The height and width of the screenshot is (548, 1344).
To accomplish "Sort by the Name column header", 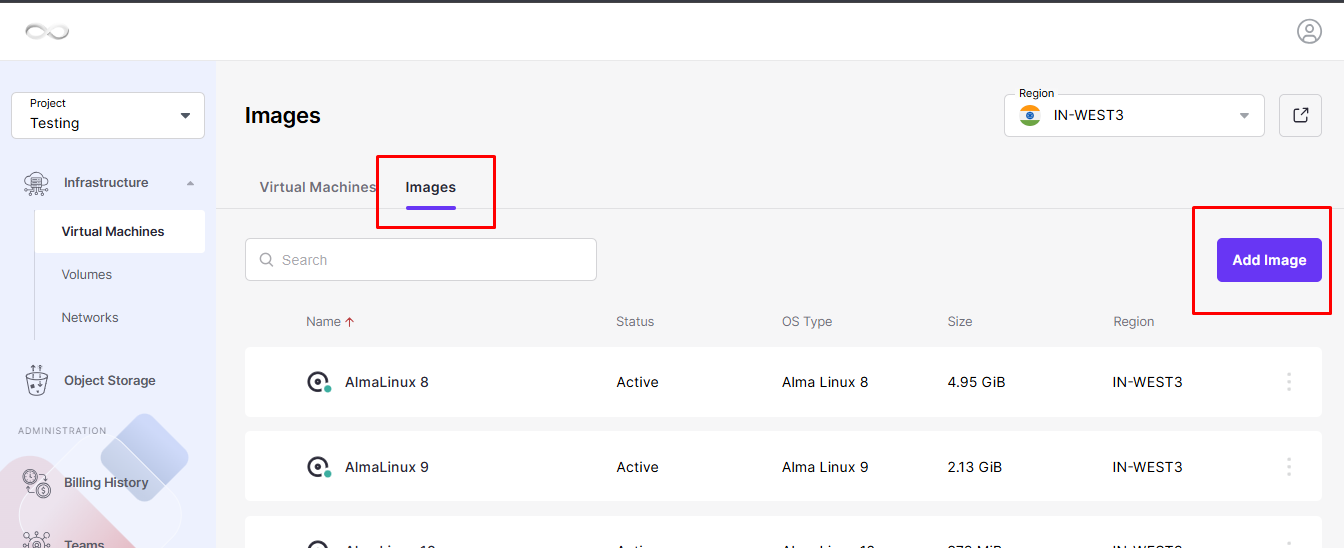I will point(323,322).
